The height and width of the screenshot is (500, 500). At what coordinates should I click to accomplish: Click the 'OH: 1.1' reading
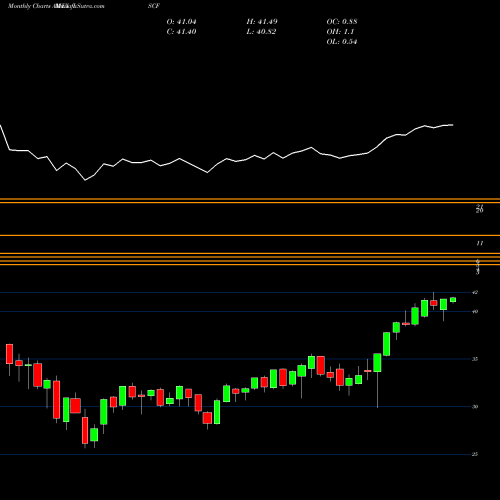coord(340,32)
